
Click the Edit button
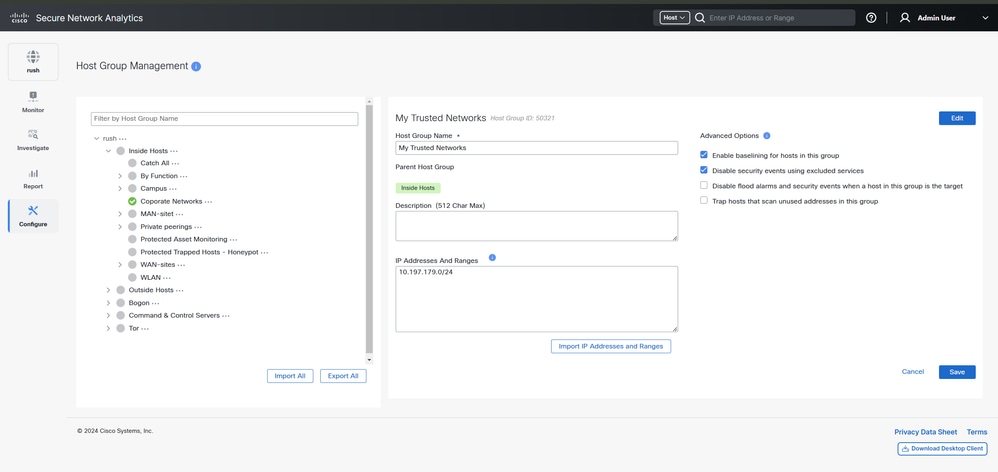coord(957,118)
